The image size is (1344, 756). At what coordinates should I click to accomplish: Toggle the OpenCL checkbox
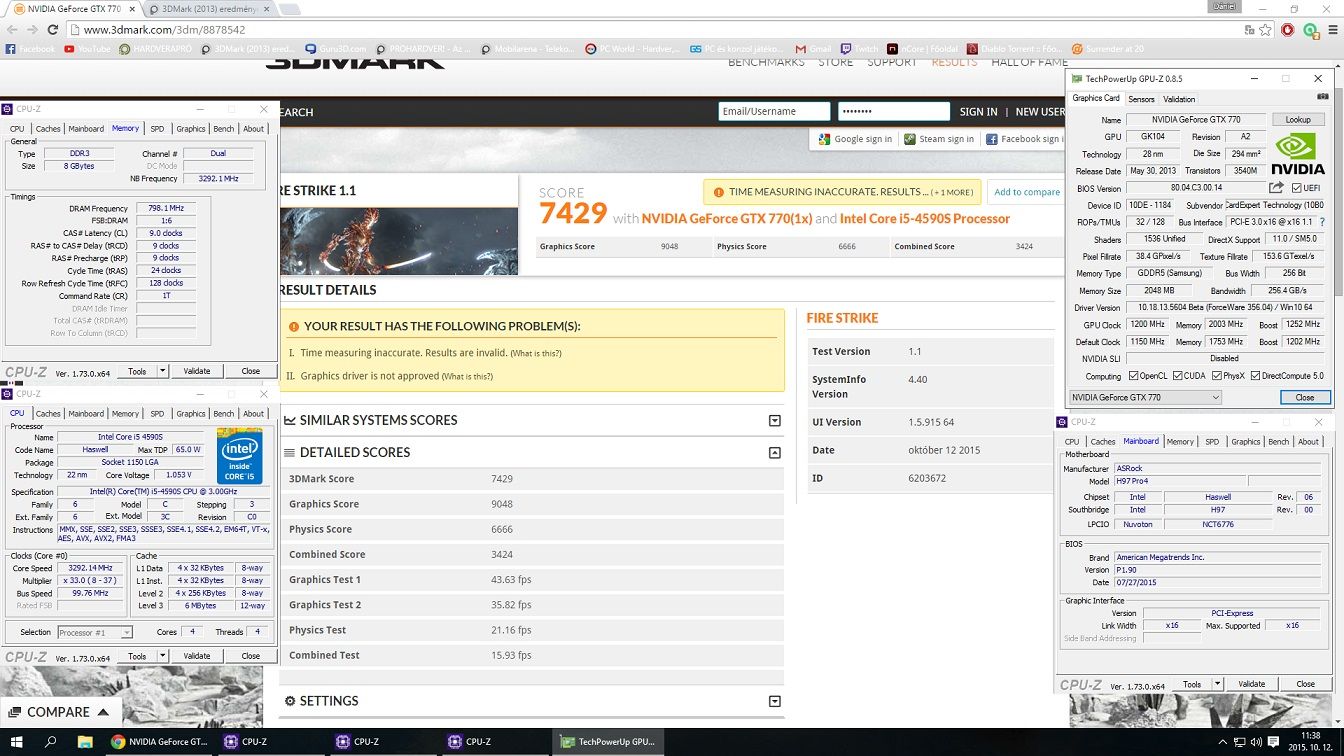(x=1133, y=376)
